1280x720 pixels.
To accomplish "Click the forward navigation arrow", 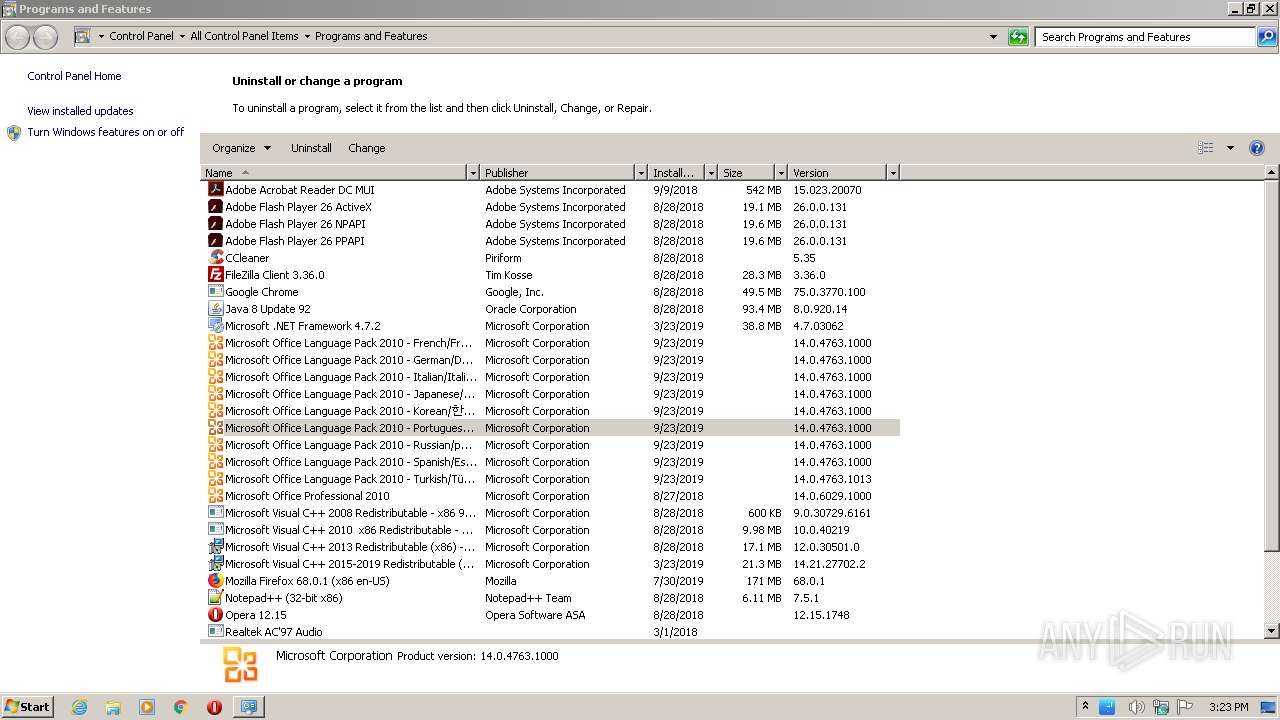I will point(45,37).
